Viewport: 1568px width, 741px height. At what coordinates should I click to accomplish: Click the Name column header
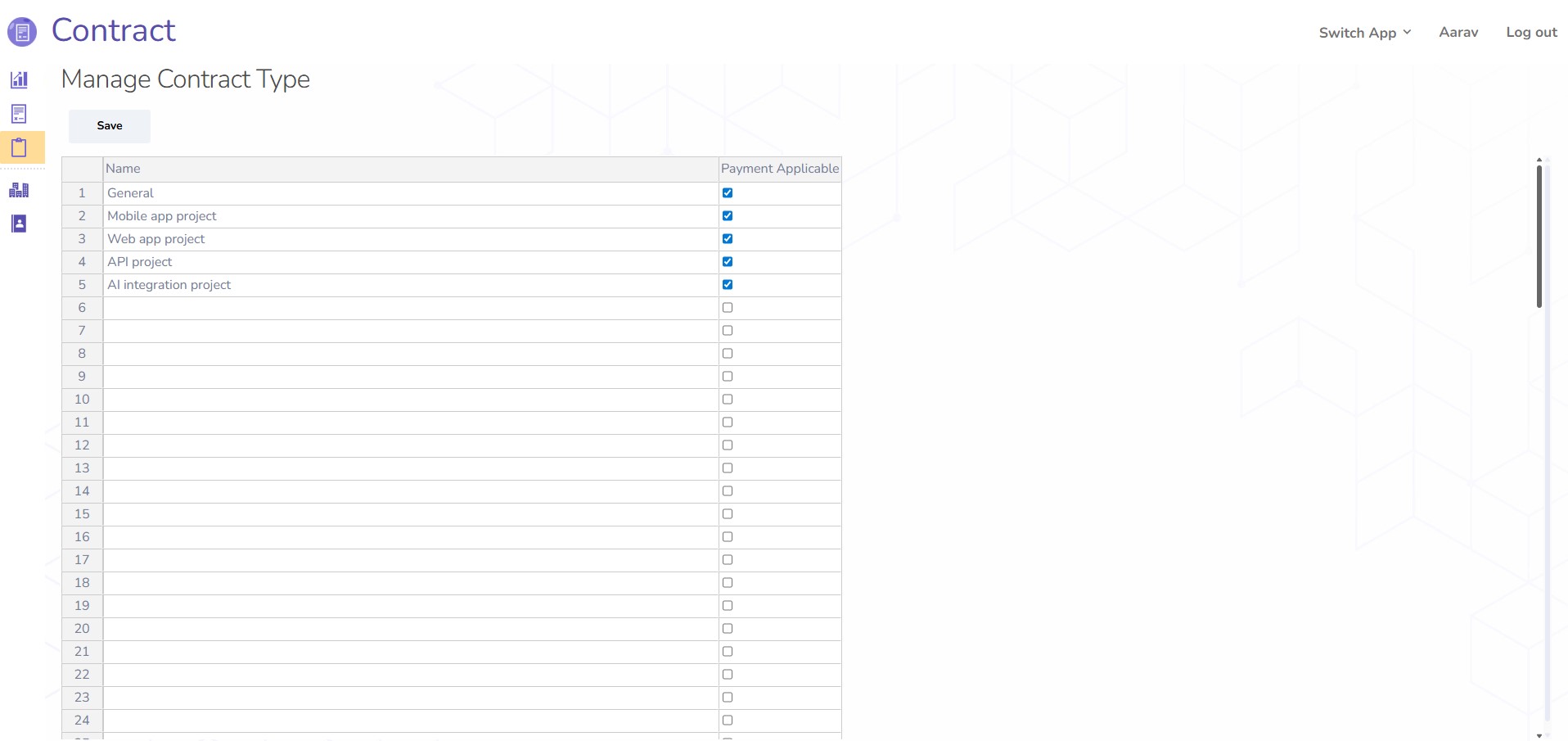click(x=411, y=169)
